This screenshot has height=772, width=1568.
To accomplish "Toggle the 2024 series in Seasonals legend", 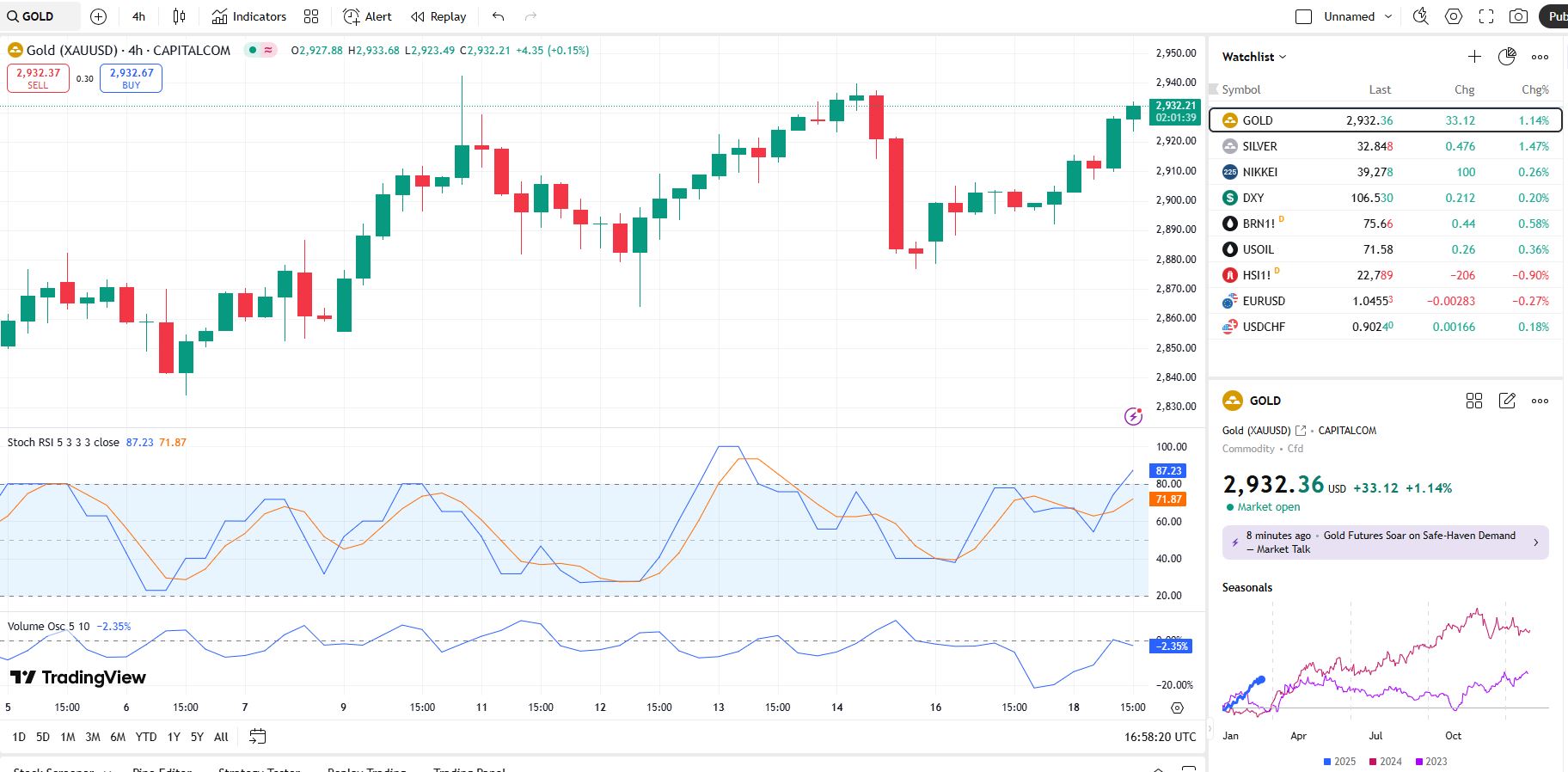I will pos(1385,762).
